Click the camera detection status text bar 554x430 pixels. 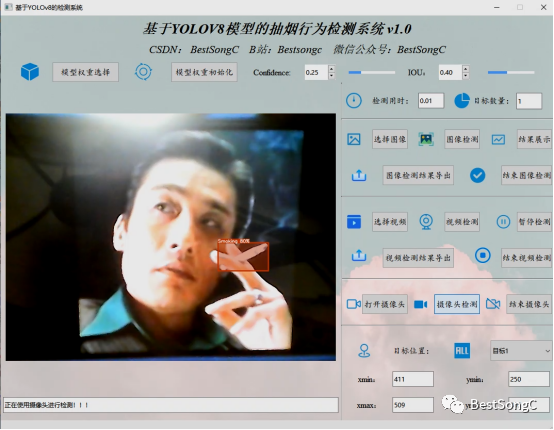[x=171, y=405]
